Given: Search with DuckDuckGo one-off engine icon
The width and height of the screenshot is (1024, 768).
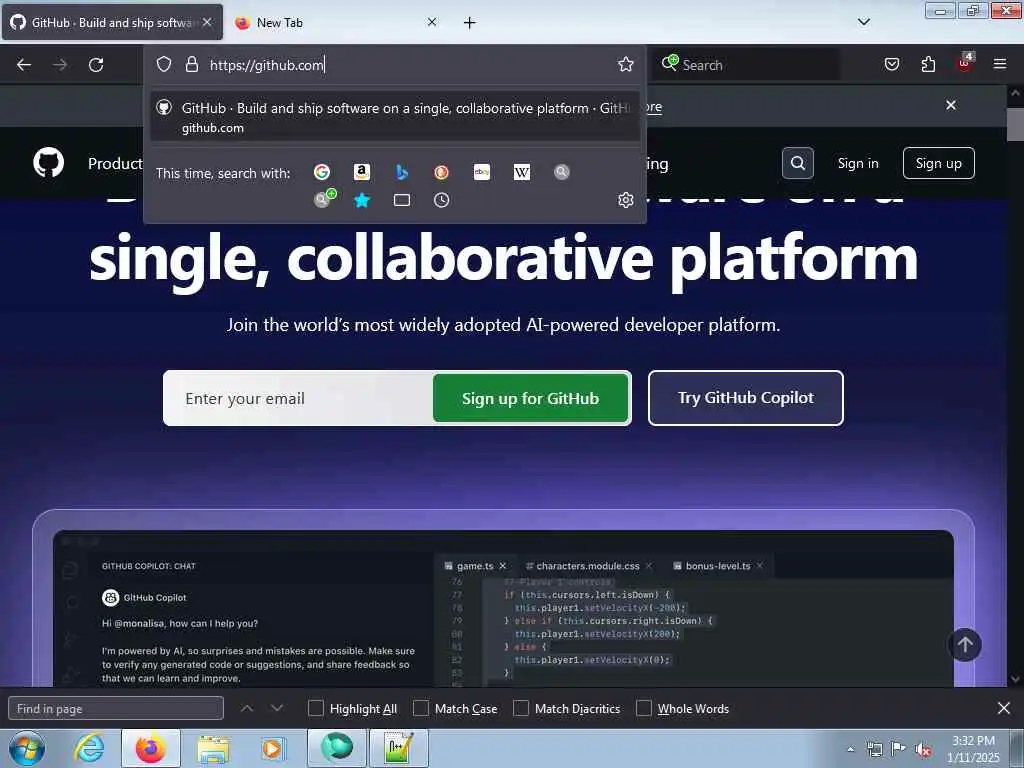Looking at the screenshot, I should tap(441, 172).
